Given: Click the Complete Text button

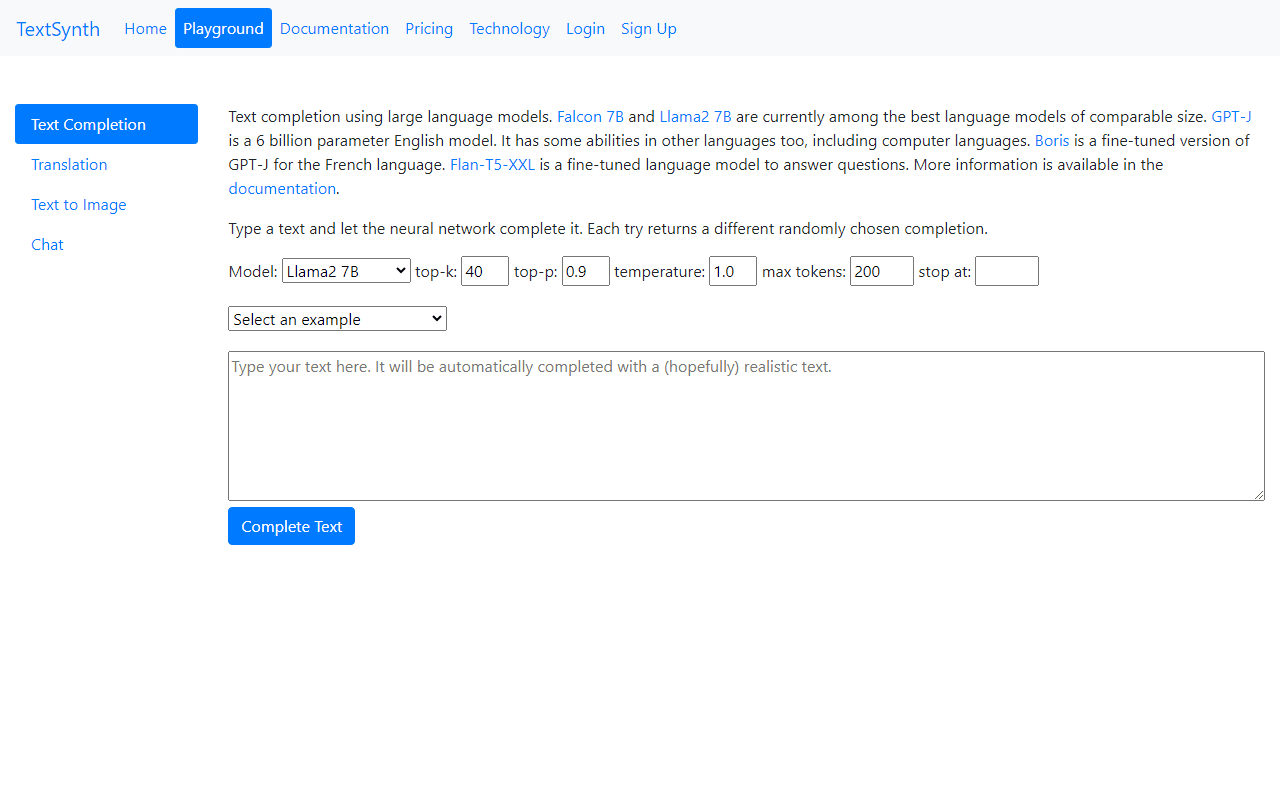Looking at the screenshot, I should [291, 526].
